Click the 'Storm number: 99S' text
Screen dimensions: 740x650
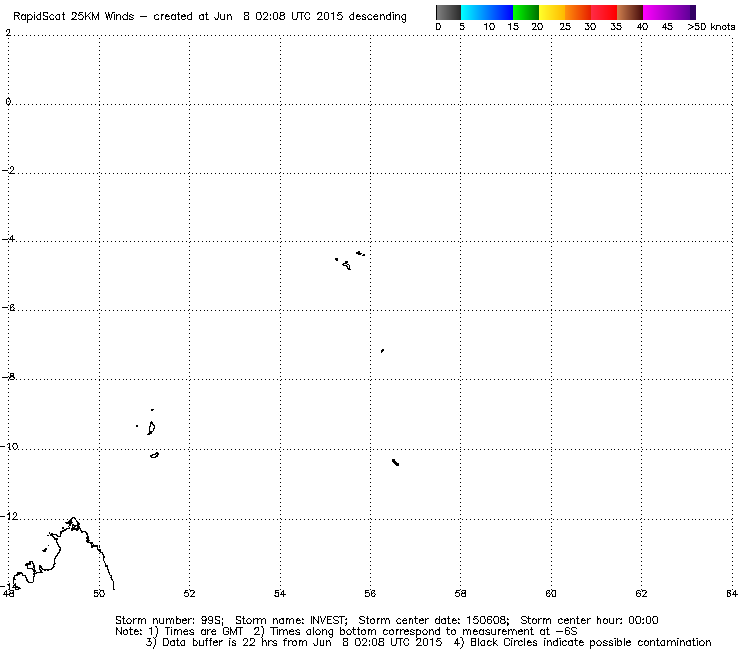[x=169, y=620]
